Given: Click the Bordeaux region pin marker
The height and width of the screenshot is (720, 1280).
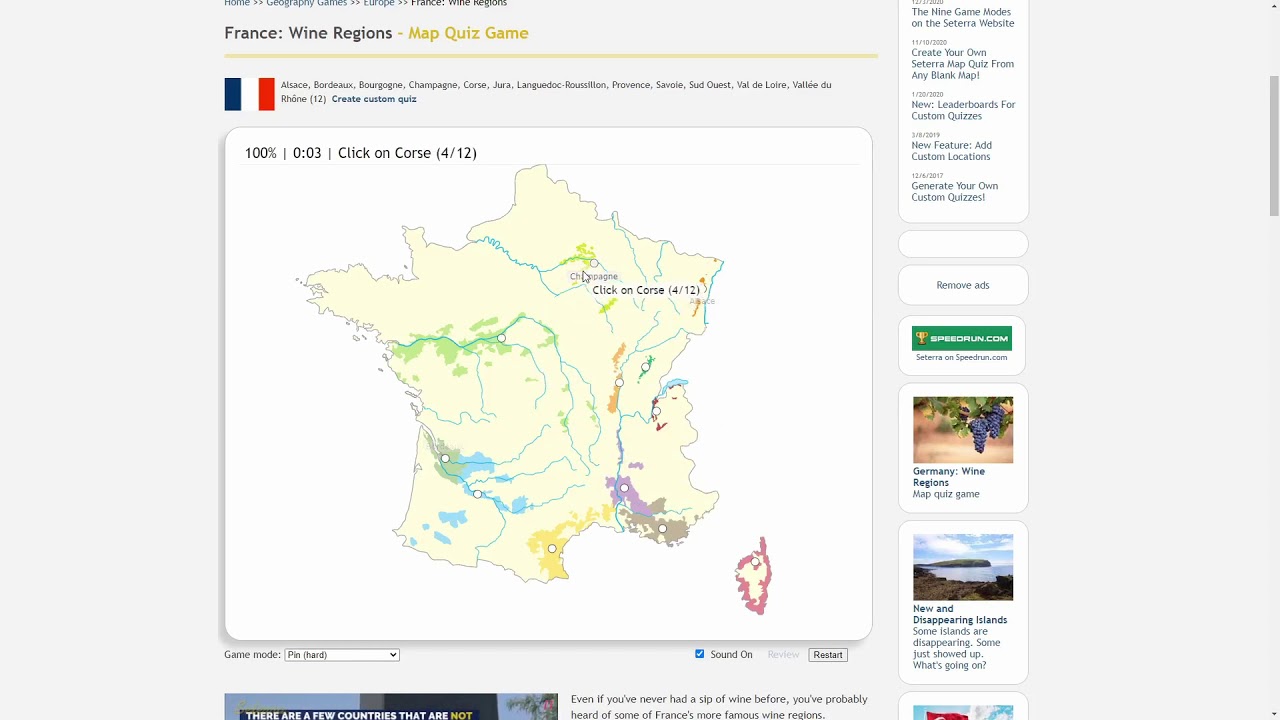Looking at the screenshot, I should click(x=445, y=459).
